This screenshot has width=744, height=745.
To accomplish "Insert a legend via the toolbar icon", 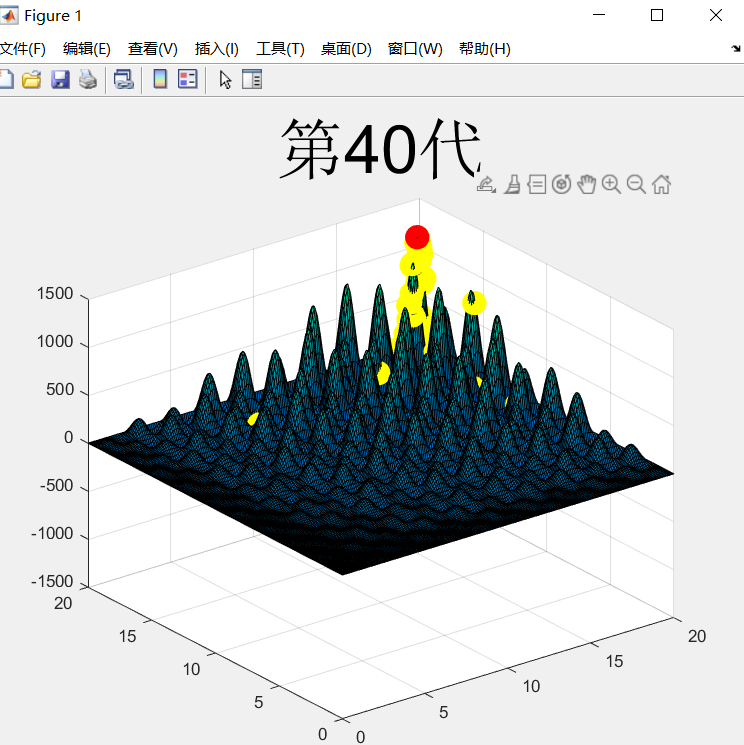I will tap(188, 79).
